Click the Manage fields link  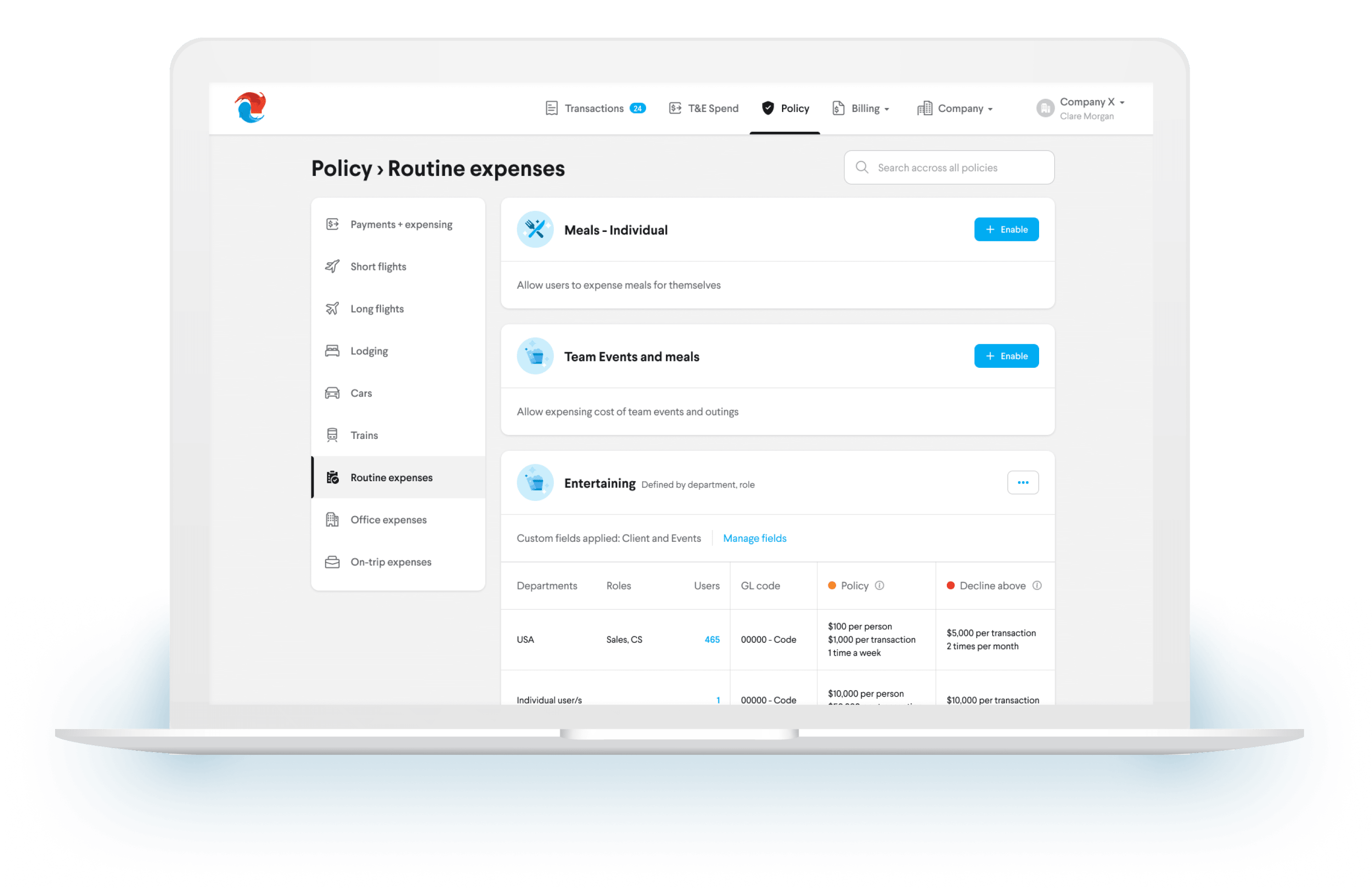[754, 538]
